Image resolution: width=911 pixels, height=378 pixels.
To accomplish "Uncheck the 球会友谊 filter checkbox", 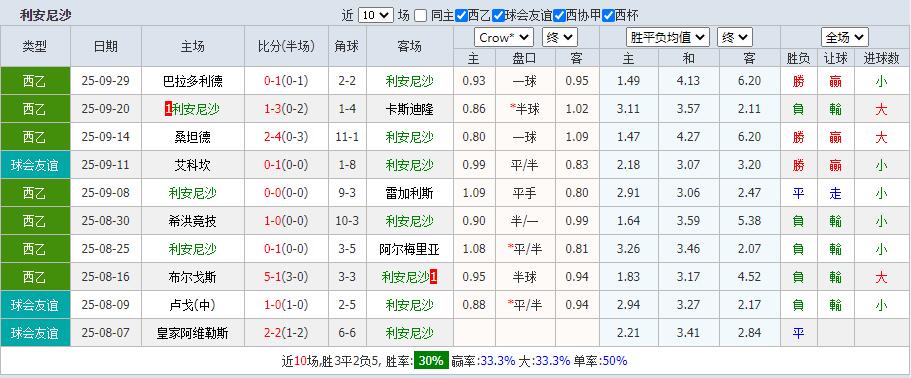I will pos(498,16).
